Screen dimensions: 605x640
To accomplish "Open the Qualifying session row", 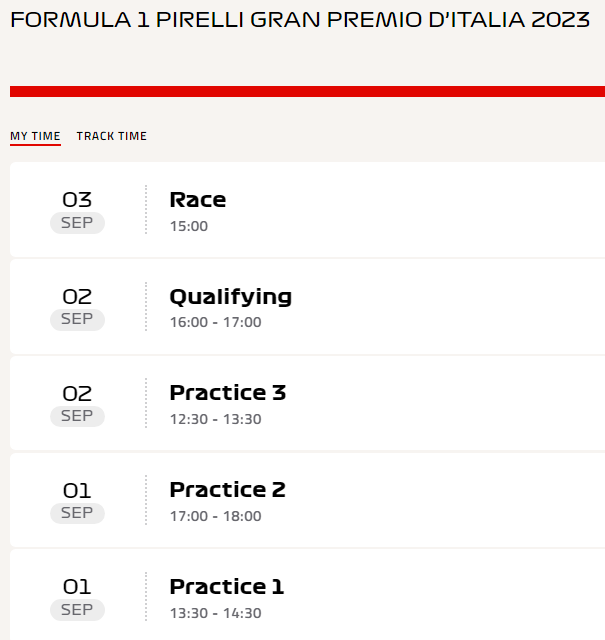I will [x=307, y=307].
